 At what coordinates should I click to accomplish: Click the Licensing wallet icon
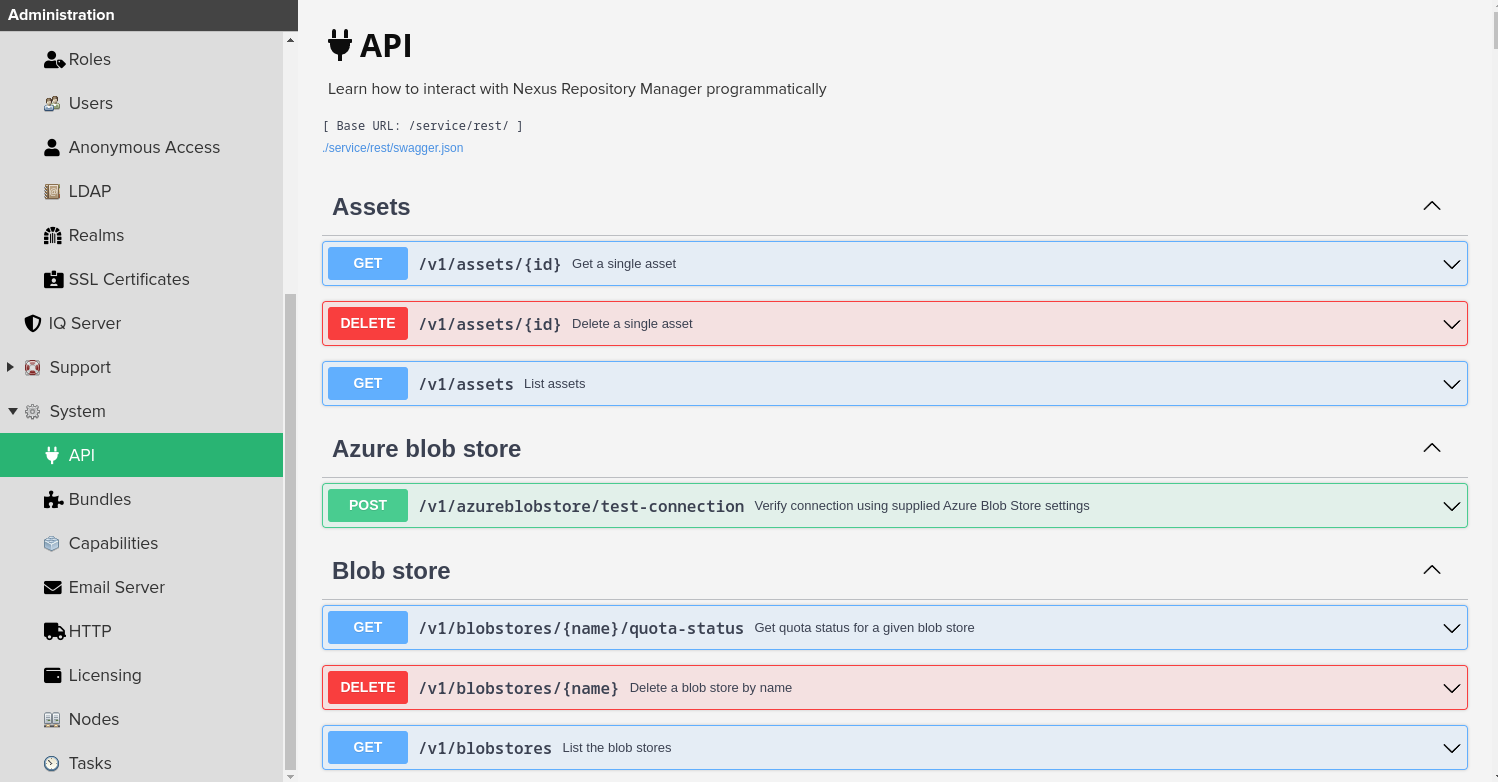[x=52, y=676]
